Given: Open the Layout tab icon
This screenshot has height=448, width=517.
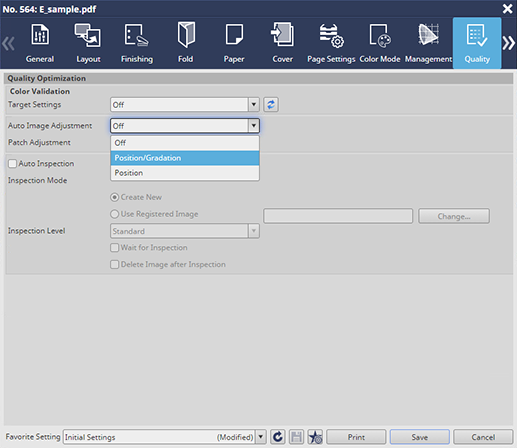Looking at the screenshot, I should pyautogui.click(x=88, y=35).
